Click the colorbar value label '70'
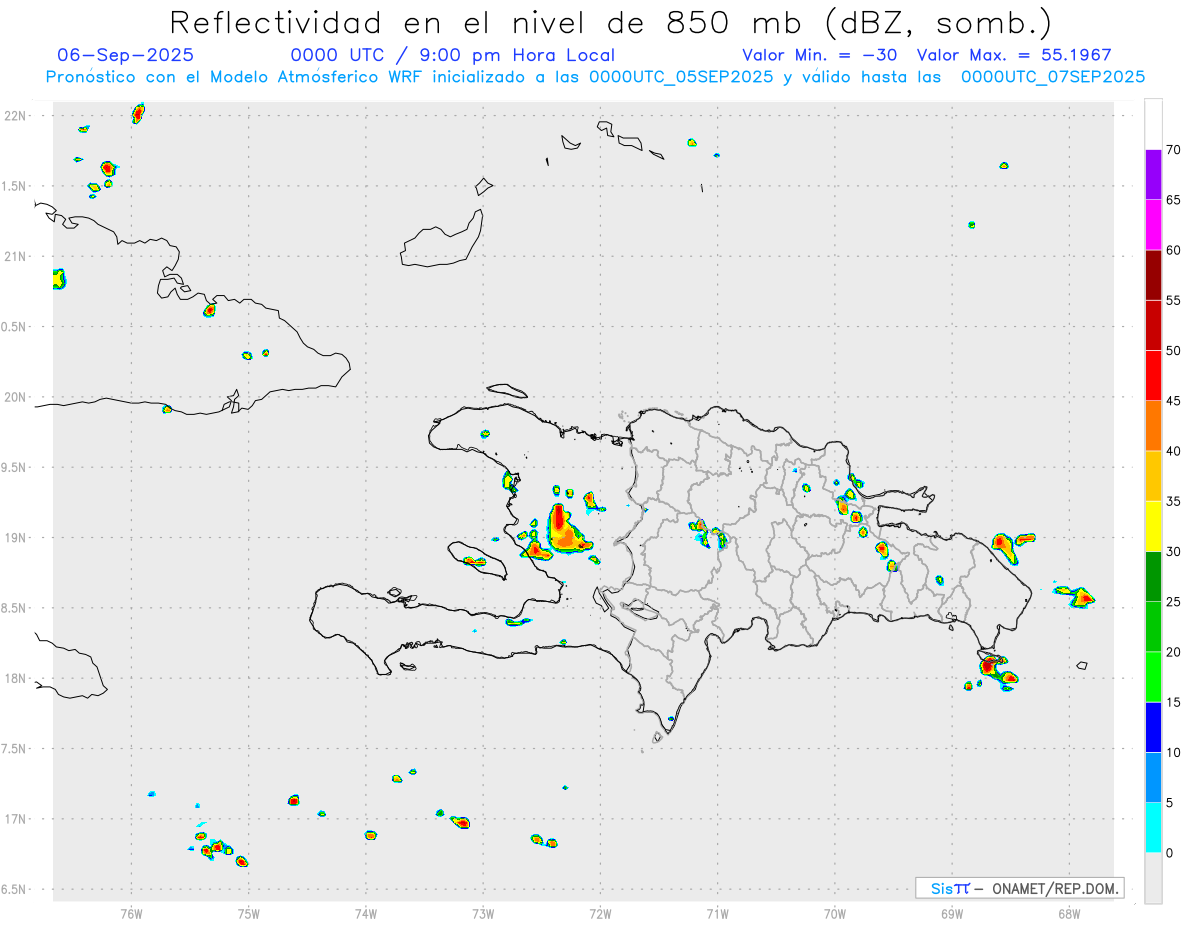The height and width of the screenshot is (927, 1200). (1173, 150)
